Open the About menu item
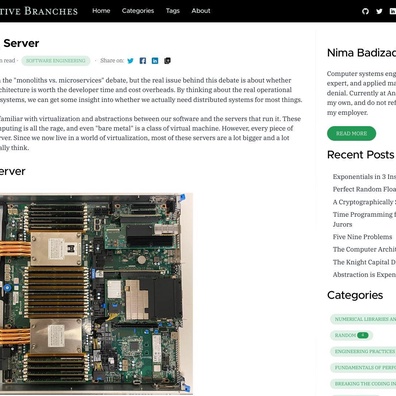This screenshot has height=396, width=396. [201, 11]
